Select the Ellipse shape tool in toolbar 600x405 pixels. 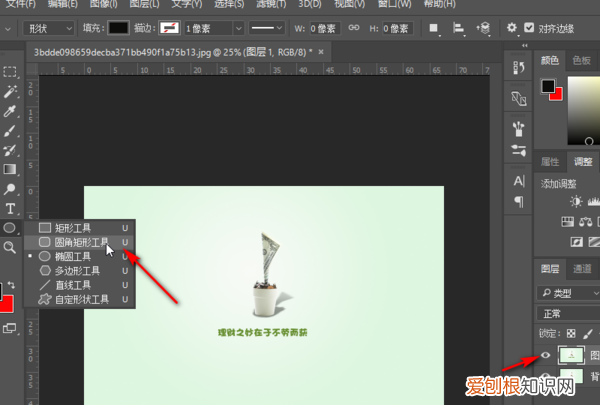[x=10, y=228]
